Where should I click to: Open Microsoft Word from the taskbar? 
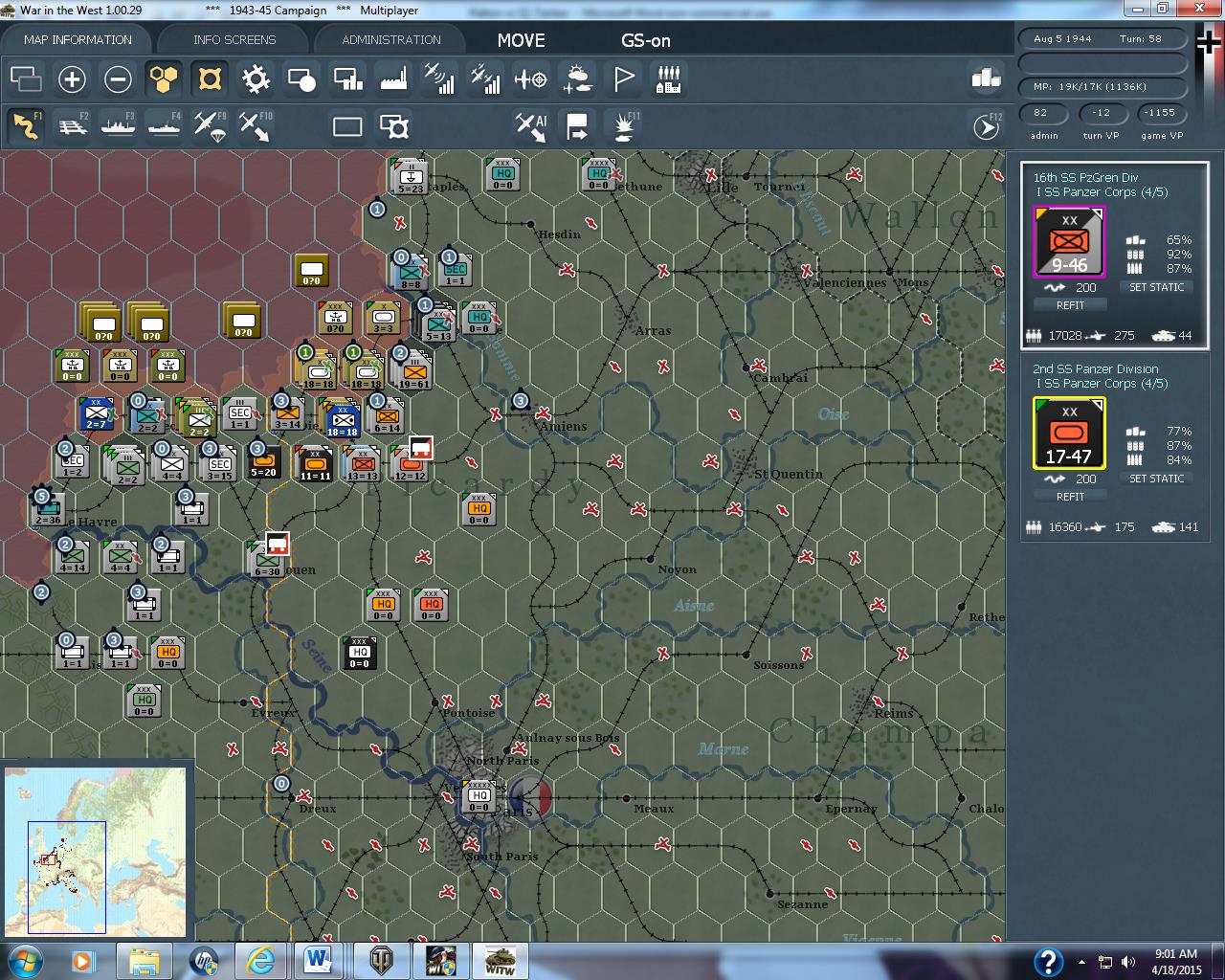click(x=317, y=960)
